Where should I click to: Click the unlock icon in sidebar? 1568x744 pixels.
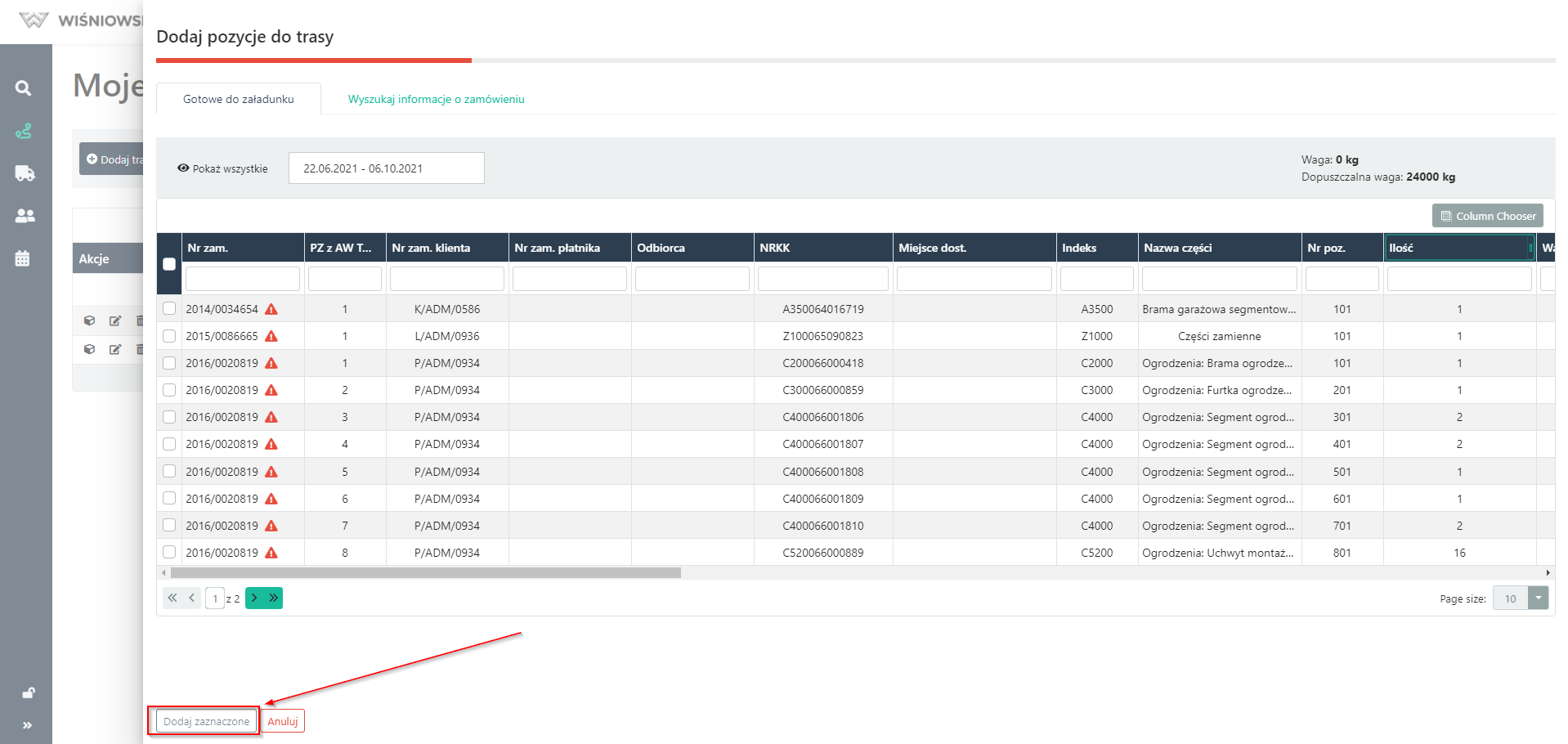click(x=28, y=693)
